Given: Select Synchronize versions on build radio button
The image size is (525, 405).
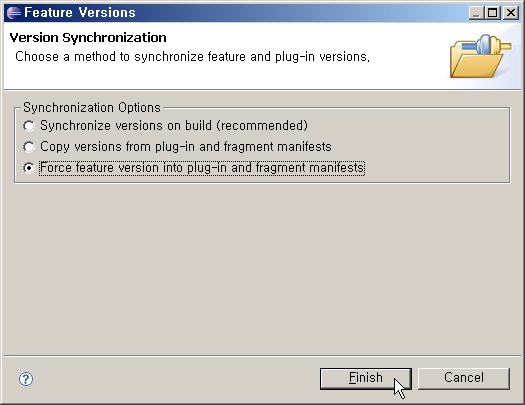Looking at the screenshot, I should click(x=29, y=126).
